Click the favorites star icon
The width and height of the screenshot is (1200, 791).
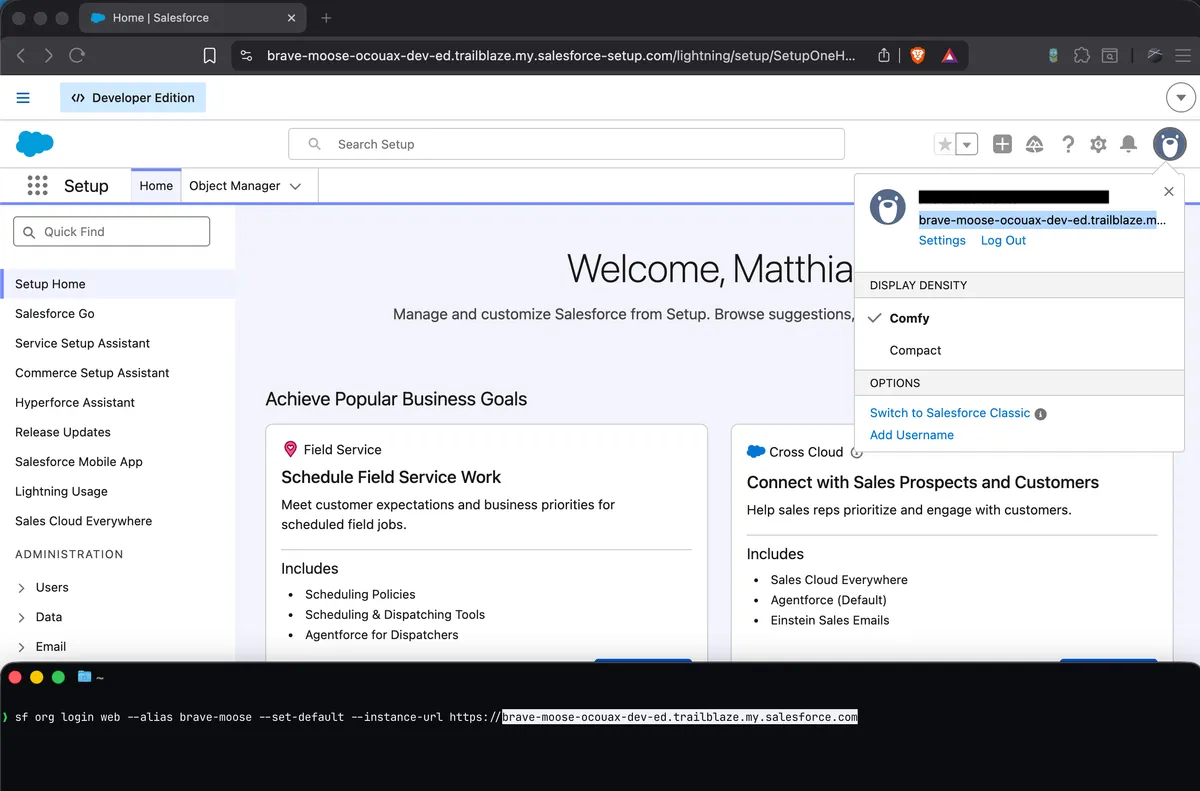point(944,144)
